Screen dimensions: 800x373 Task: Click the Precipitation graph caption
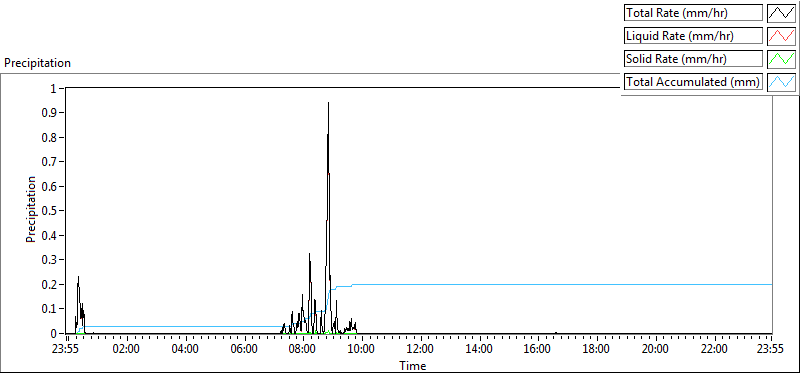37,63
